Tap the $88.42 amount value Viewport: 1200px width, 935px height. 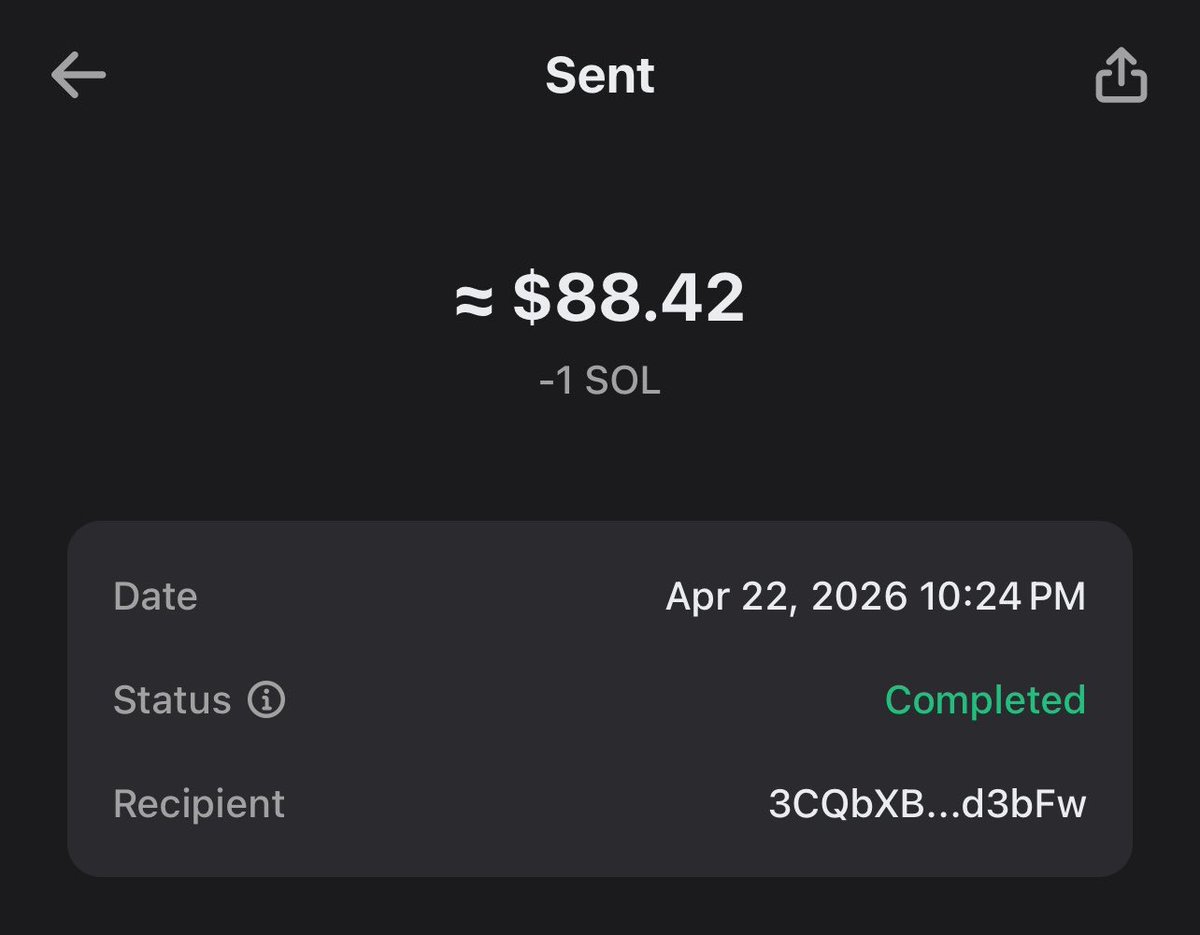pos(629,298)
